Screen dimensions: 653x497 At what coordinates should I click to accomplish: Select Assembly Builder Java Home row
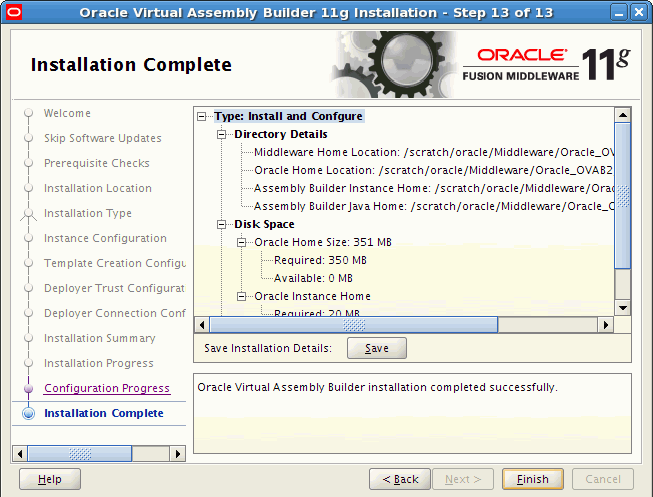click(x=434, y=206)
